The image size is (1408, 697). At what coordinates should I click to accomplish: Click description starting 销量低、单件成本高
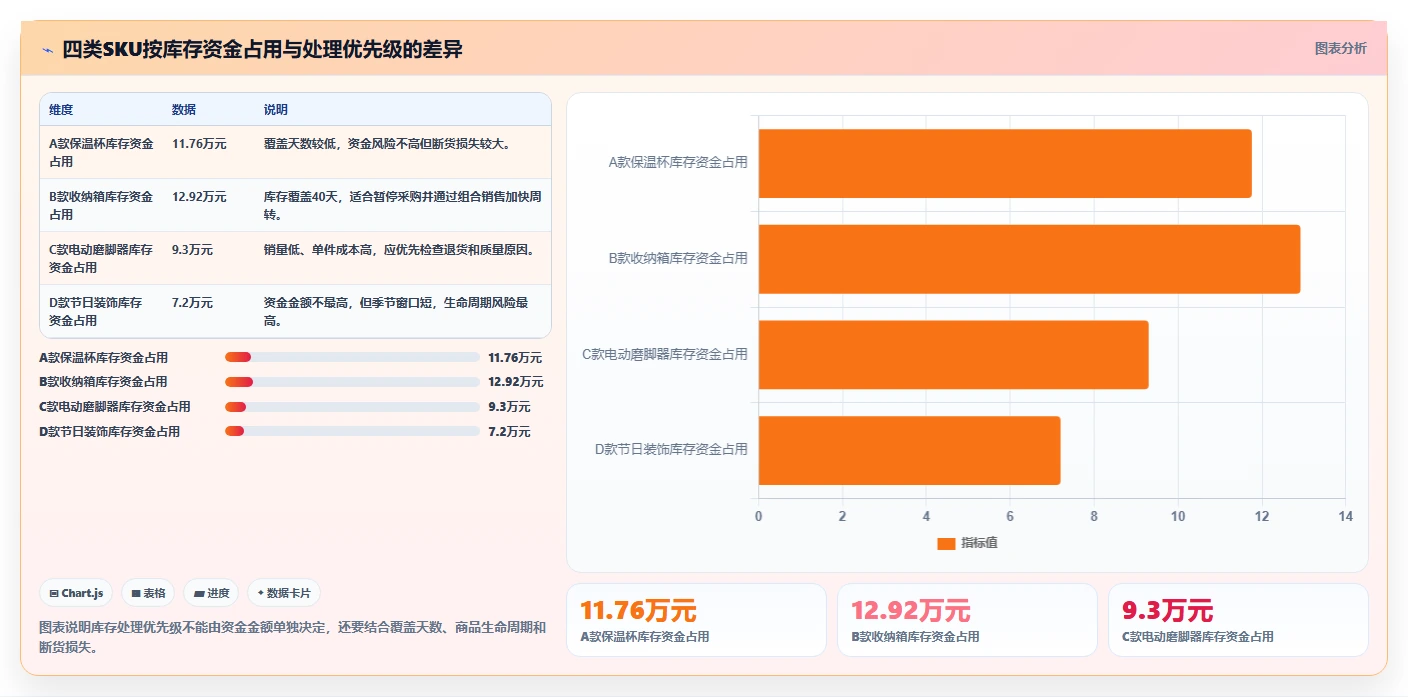point(403,250)
